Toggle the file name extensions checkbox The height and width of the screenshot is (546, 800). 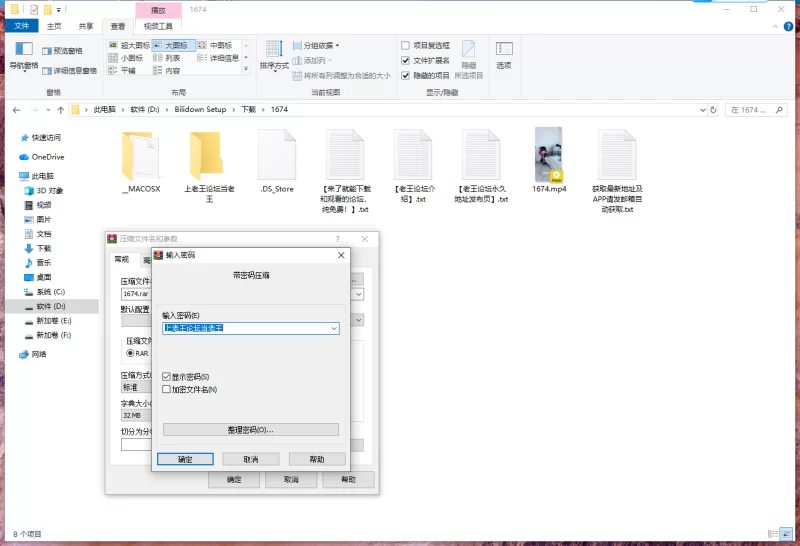click(x=405, y=60)
